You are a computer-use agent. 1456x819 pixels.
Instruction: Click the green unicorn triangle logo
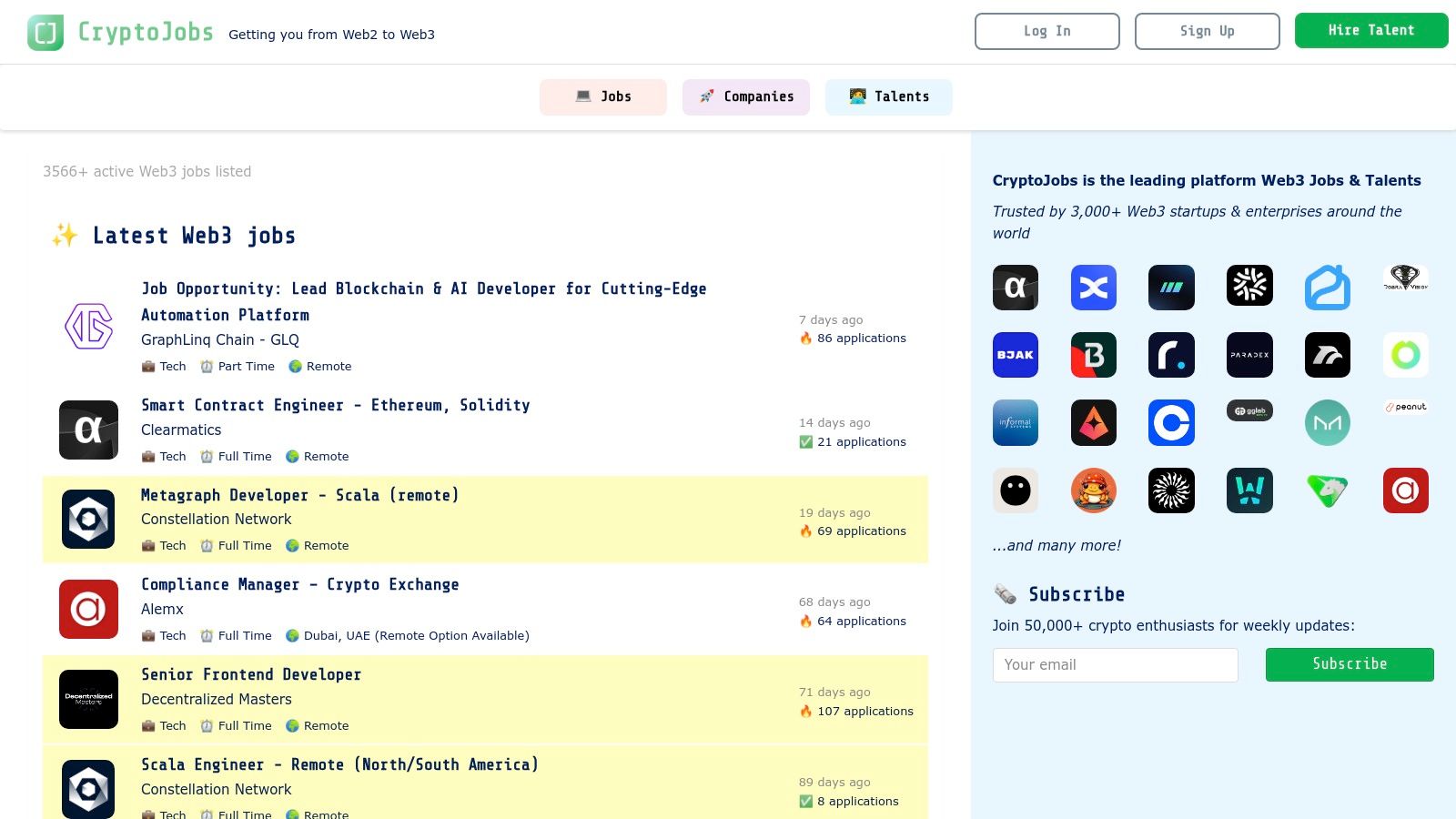pyautogui.click(x=1328, y=490)
